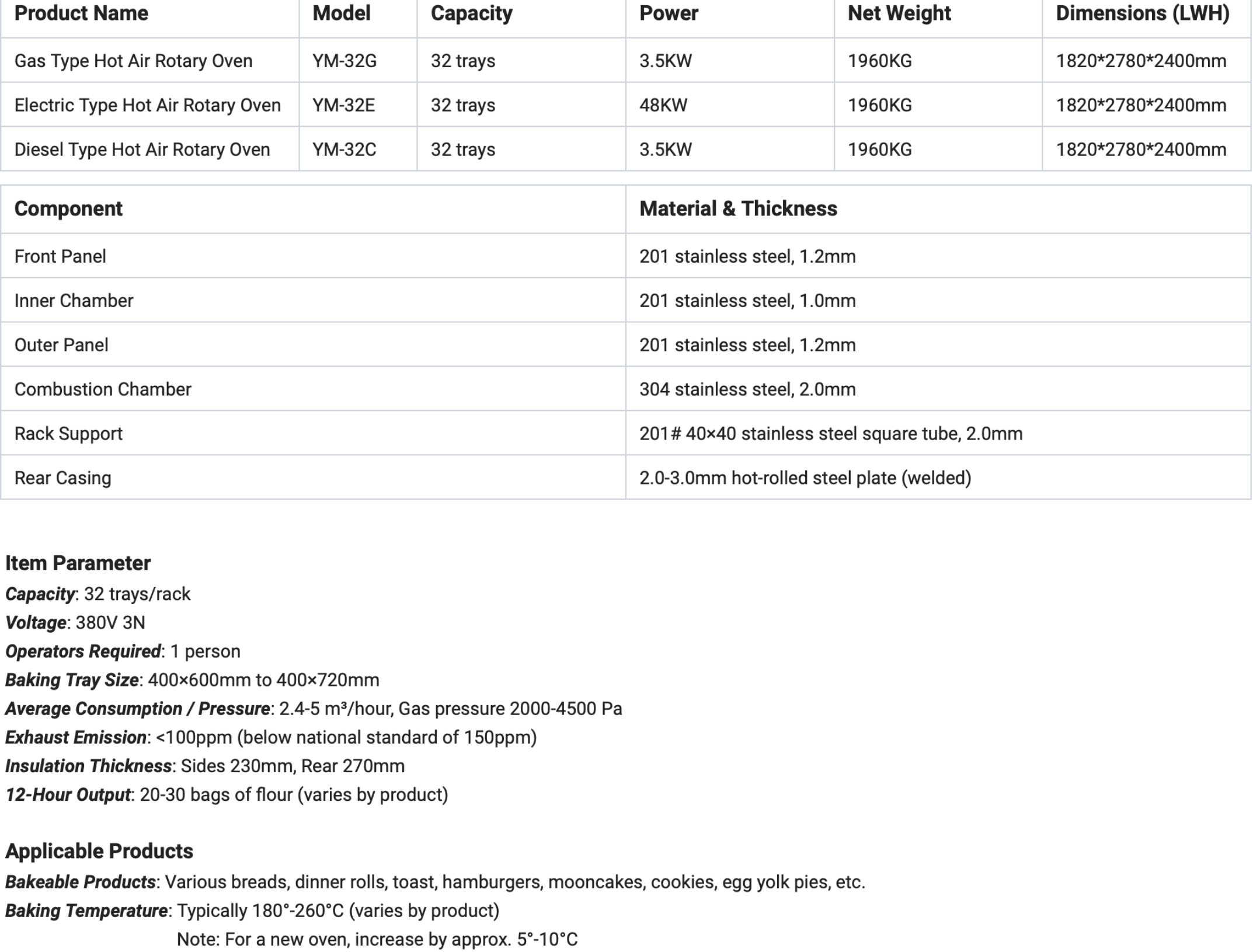This screenshot has height=952, width=1253.
Task: Click the Component table header
Action: (68, 209)
